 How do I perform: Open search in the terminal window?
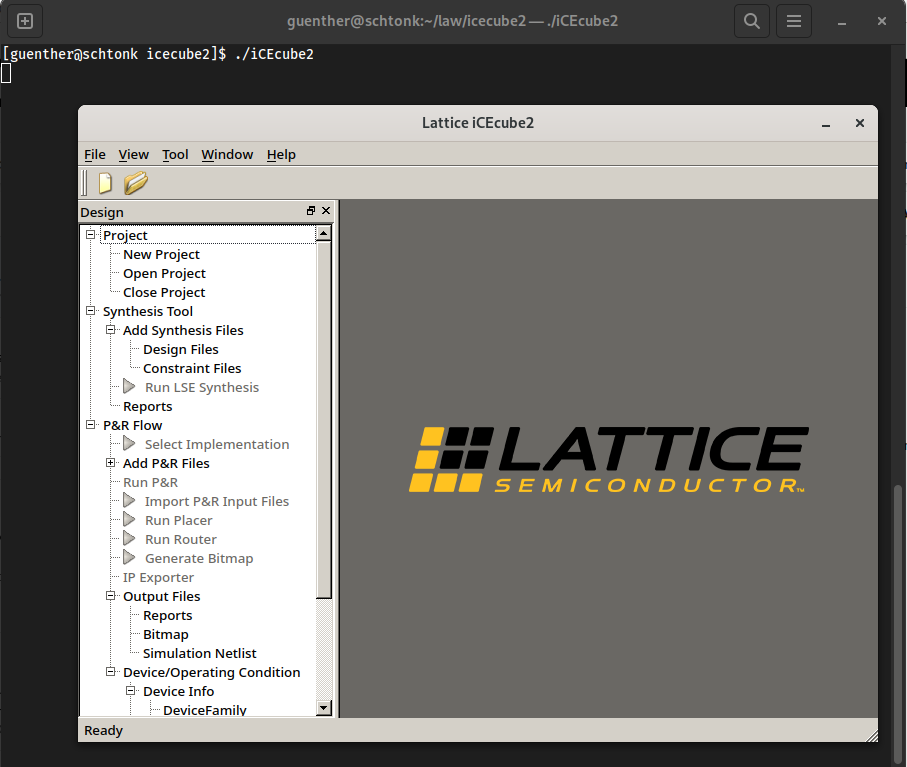[752, 21]
